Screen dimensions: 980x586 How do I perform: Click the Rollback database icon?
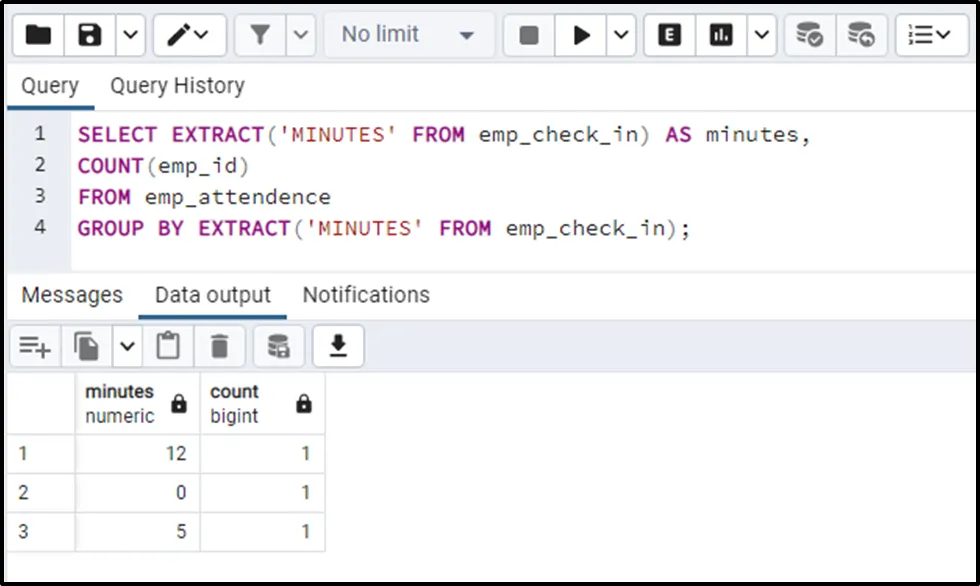pos(861,36)
